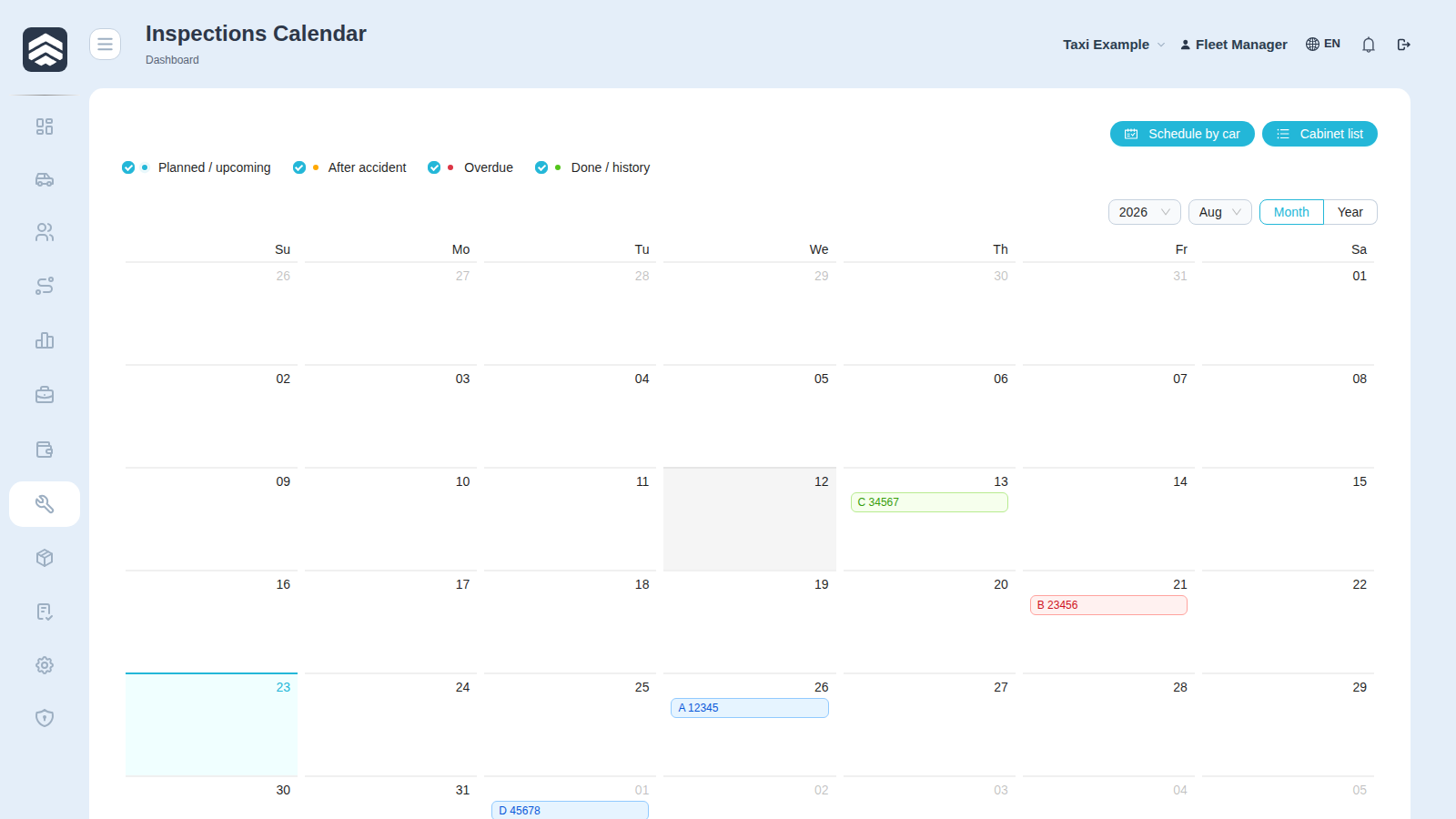This screenshot has height=819, width=1456.
Task: Select calendar day 18
Action: pyautogui.click(x=570, y=622)
